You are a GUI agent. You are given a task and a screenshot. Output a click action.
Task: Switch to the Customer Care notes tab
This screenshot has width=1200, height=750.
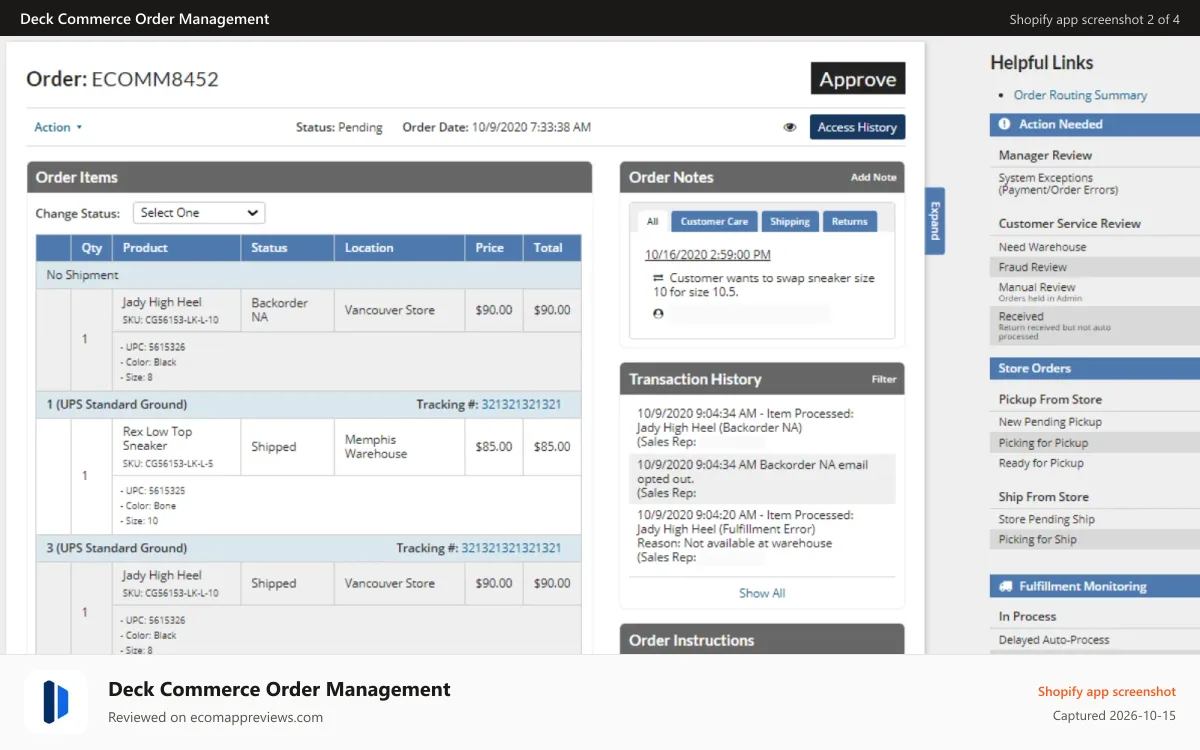click(x=714, y=221)
